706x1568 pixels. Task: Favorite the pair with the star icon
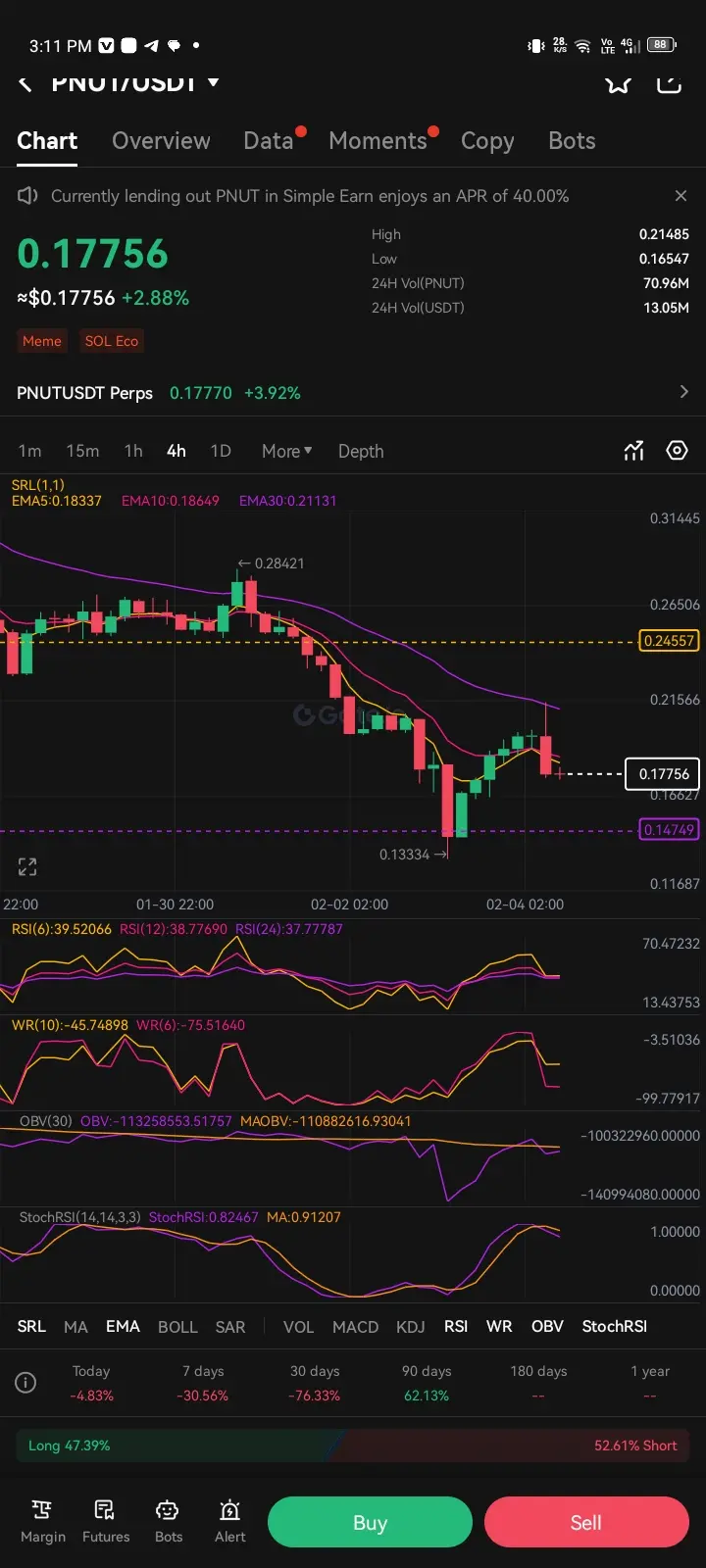tap(618, 84)
